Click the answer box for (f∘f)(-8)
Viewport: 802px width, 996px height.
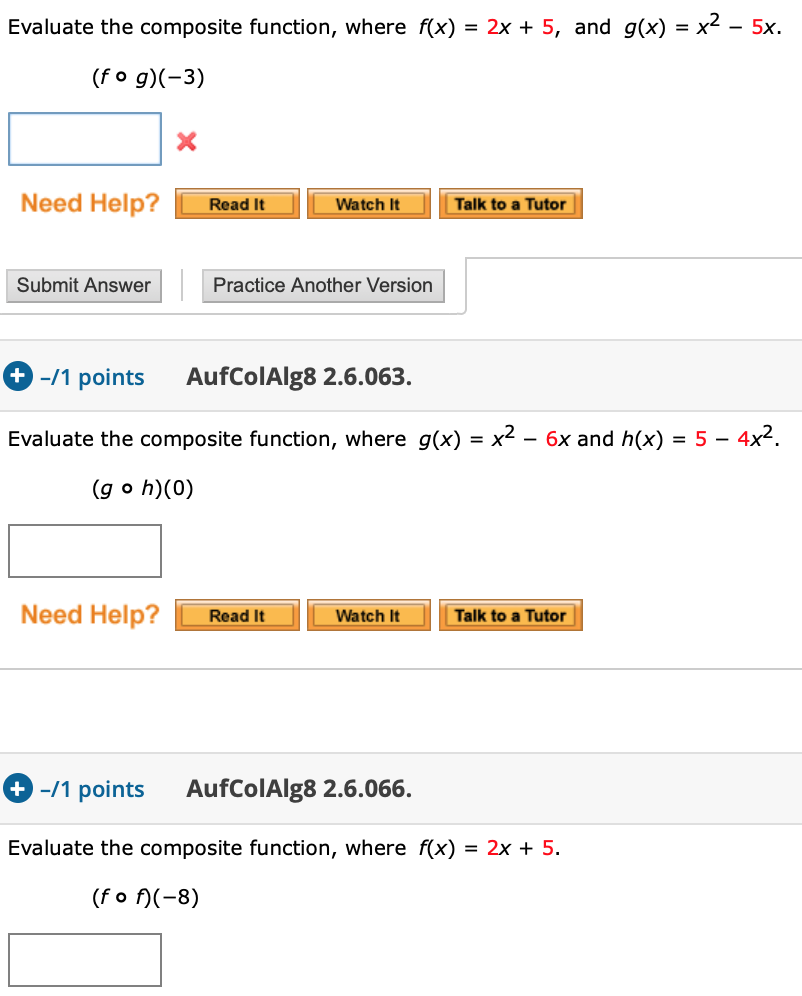click(x=84, y=959)
